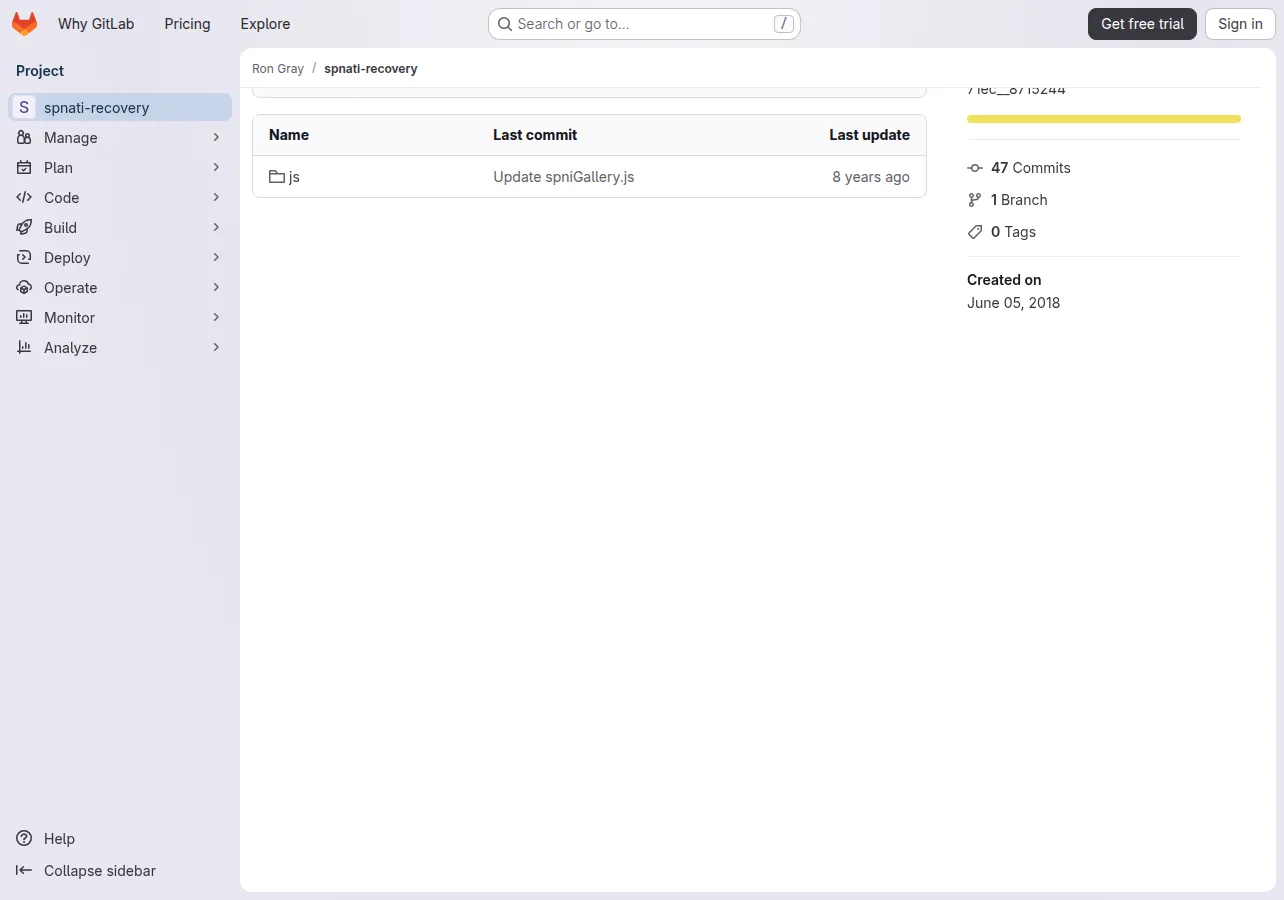The image size is (1284, 900).
Task: Open the Code section label
Action: click(x=61, y=198)
